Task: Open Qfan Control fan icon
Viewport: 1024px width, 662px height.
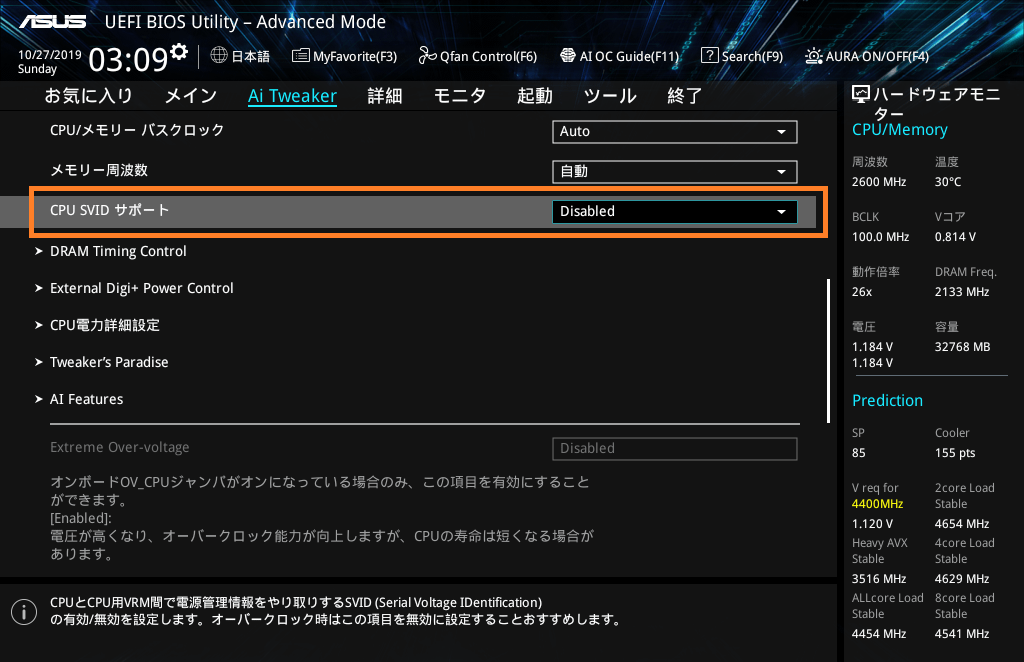Action: point(427,55)
